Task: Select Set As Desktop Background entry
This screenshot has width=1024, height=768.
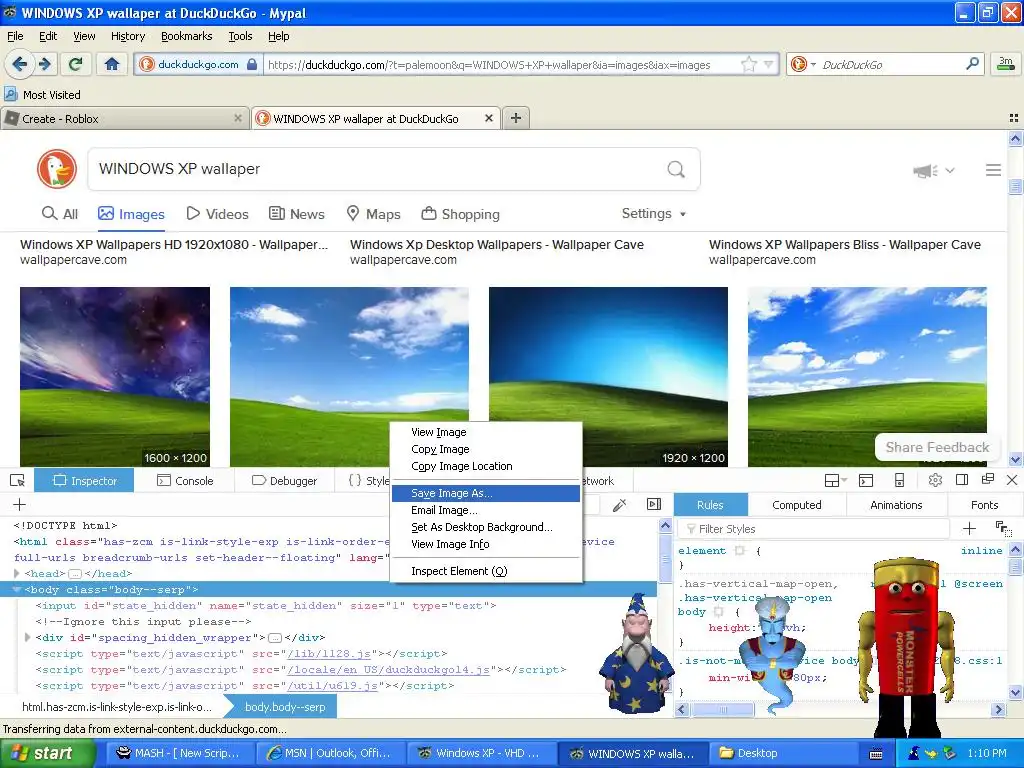Action: click(486, 527)
